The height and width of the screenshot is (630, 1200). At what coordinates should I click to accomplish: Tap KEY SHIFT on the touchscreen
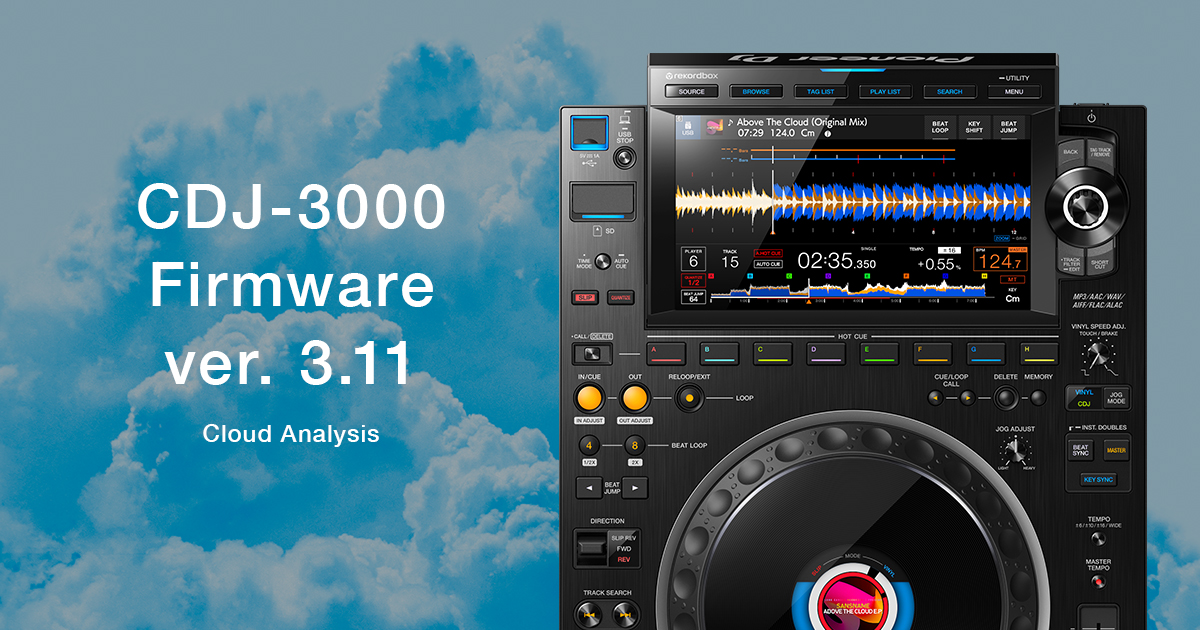point(974,127)
